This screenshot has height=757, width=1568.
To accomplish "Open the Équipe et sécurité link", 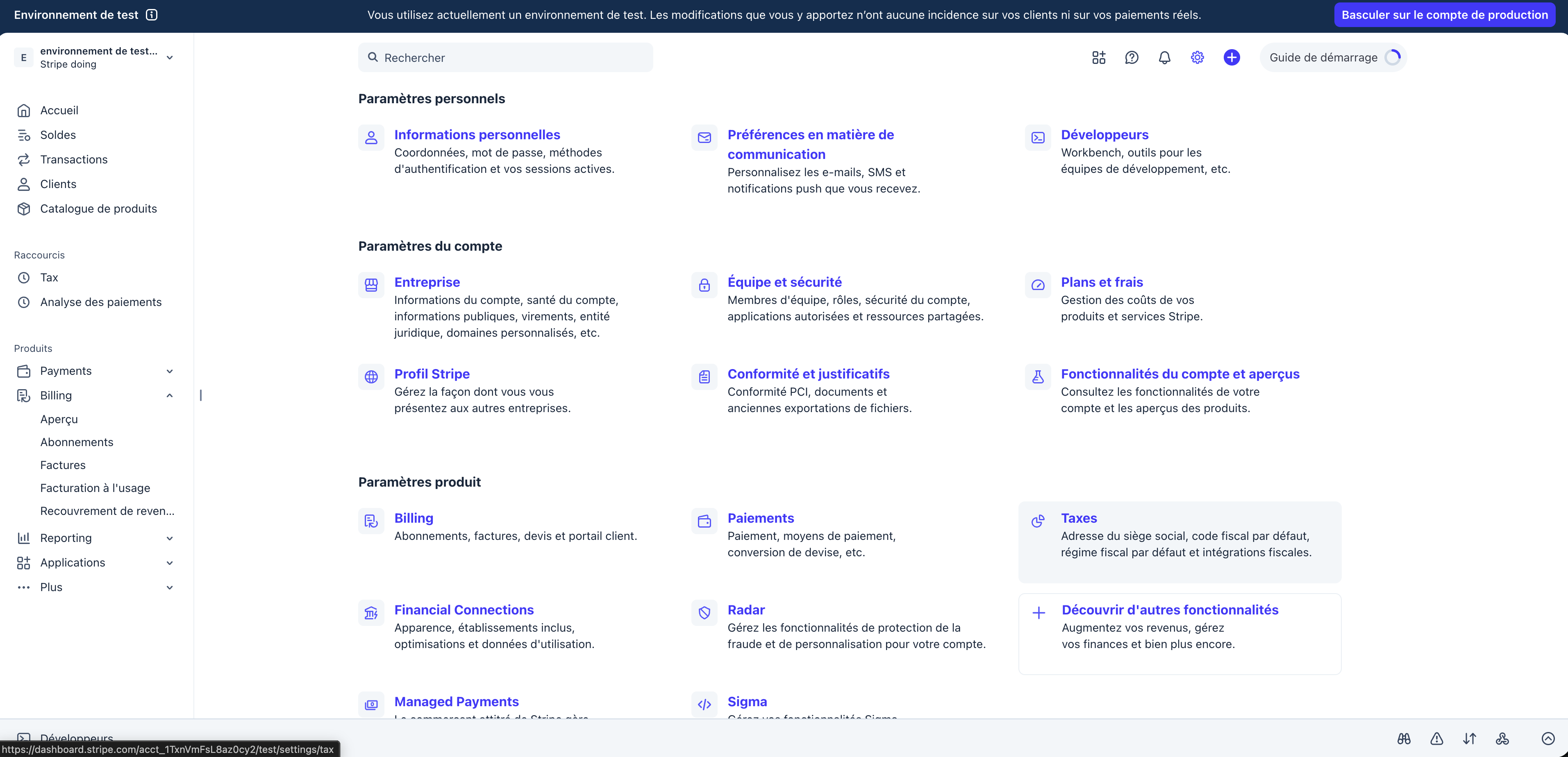I will [x=784, y=282].
